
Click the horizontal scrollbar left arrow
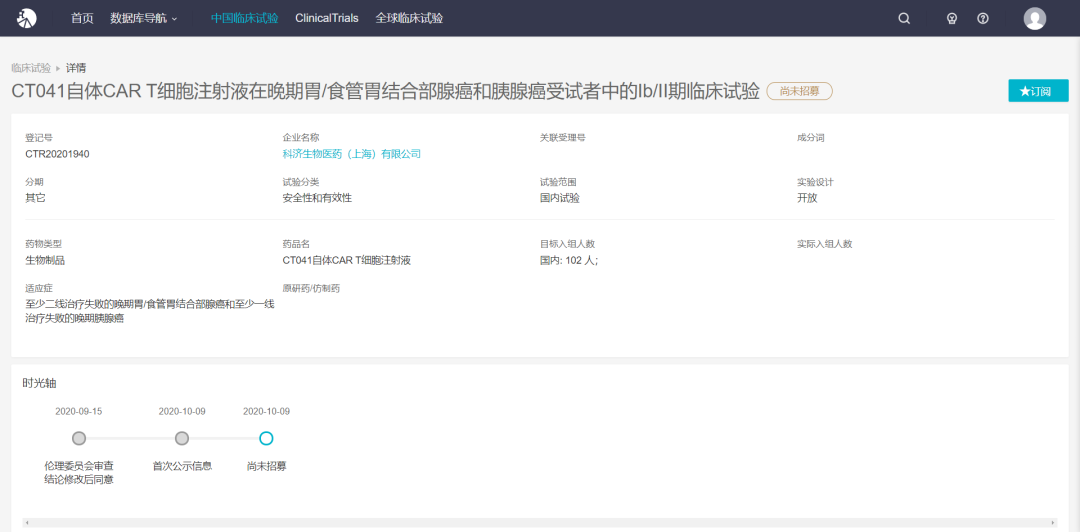click(x=28, y=522)
